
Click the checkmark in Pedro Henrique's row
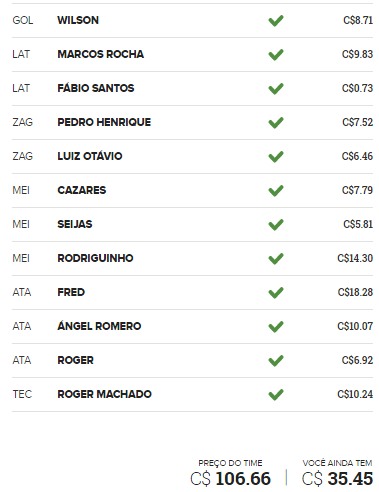point(276,123)
